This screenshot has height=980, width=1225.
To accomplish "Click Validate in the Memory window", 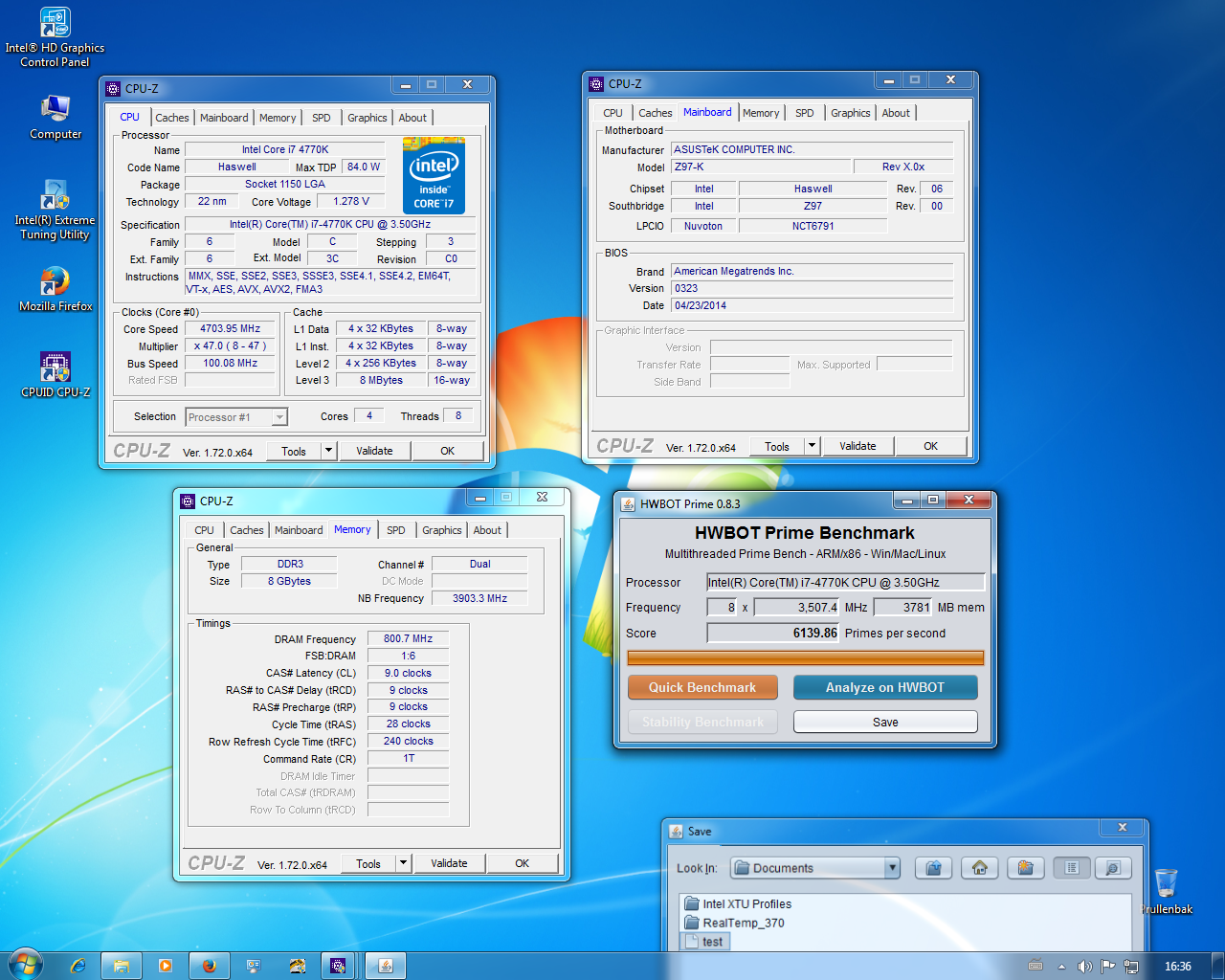I will coord(449,863).
